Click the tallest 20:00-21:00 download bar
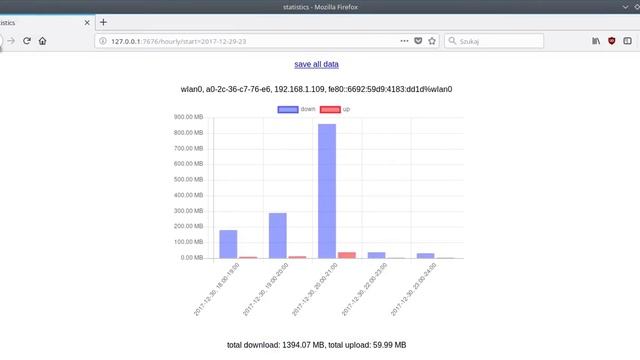 pyautogui.click(x=327, y=191)
